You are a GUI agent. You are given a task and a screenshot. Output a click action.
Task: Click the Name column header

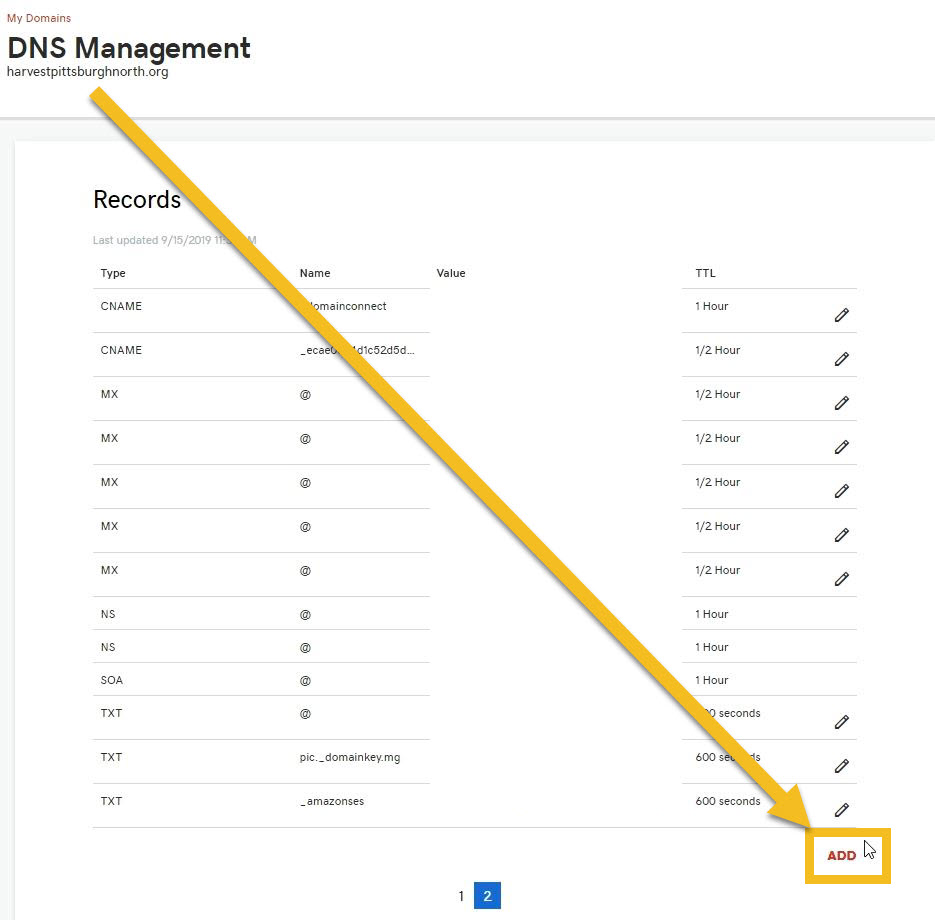315,273
